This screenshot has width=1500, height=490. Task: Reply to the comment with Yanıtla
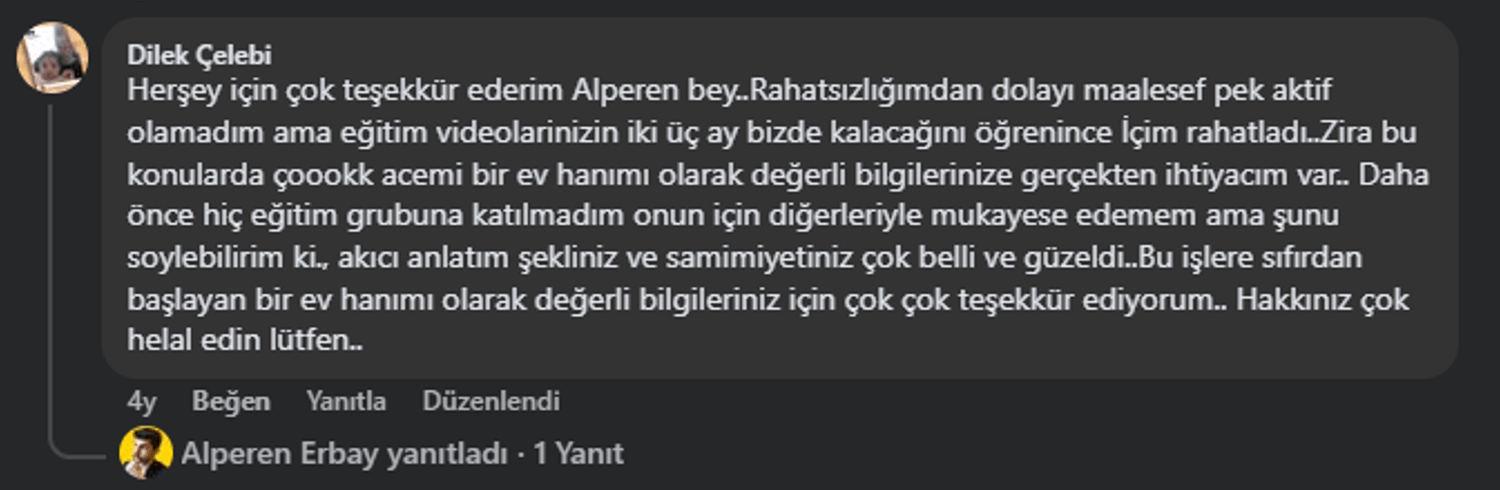[x=346, y=402]
